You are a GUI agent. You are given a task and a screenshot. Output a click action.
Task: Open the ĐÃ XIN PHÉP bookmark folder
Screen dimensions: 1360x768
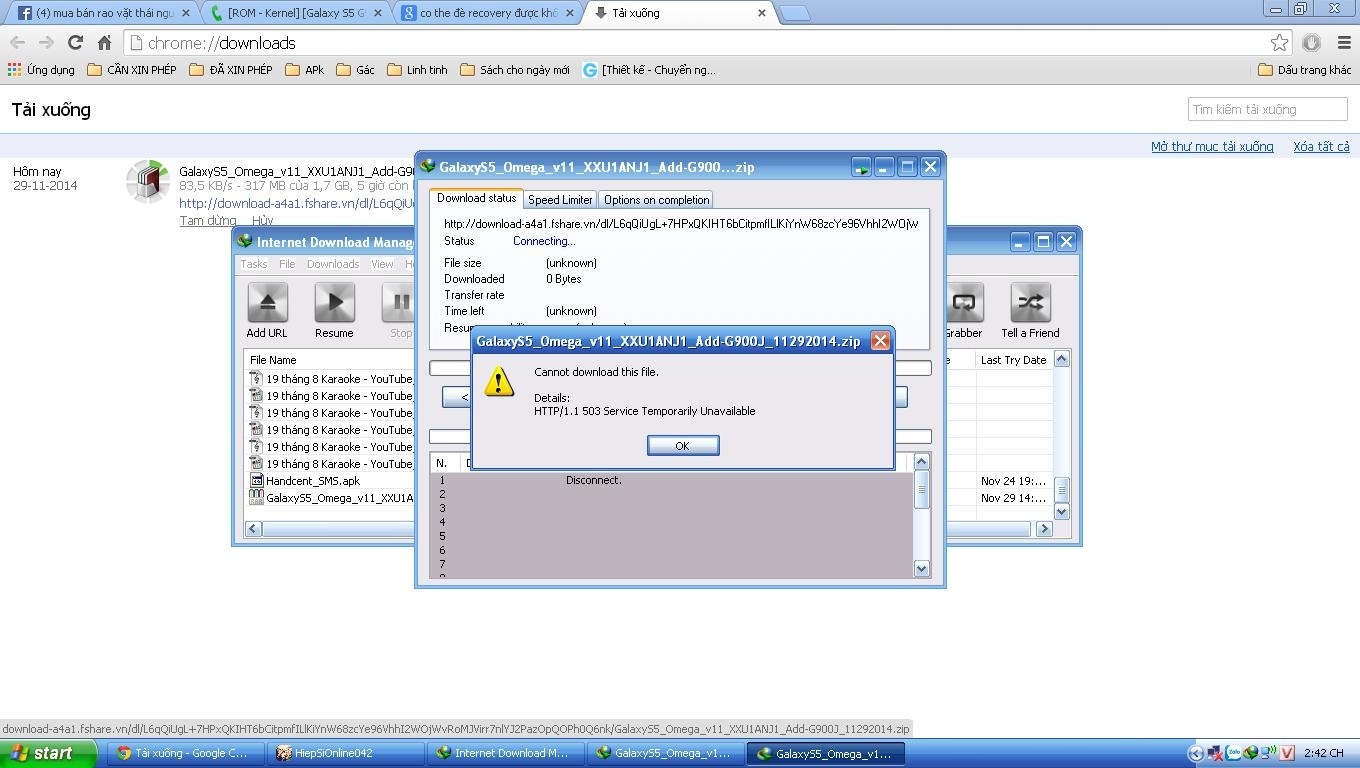(230, 70)
